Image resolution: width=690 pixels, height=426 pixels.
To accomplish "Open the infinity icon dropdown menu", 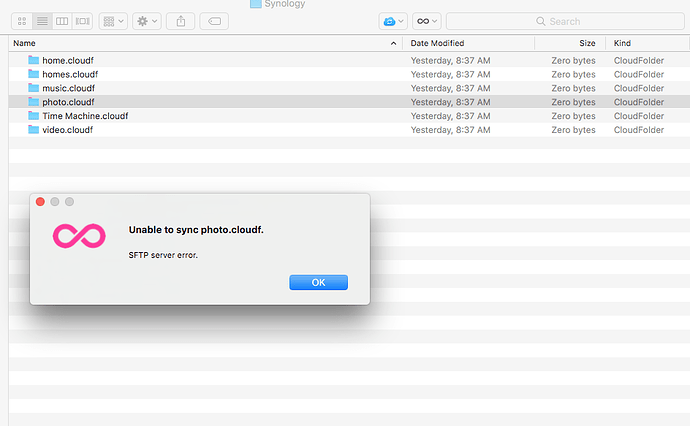I will click(x=426, y=21).
